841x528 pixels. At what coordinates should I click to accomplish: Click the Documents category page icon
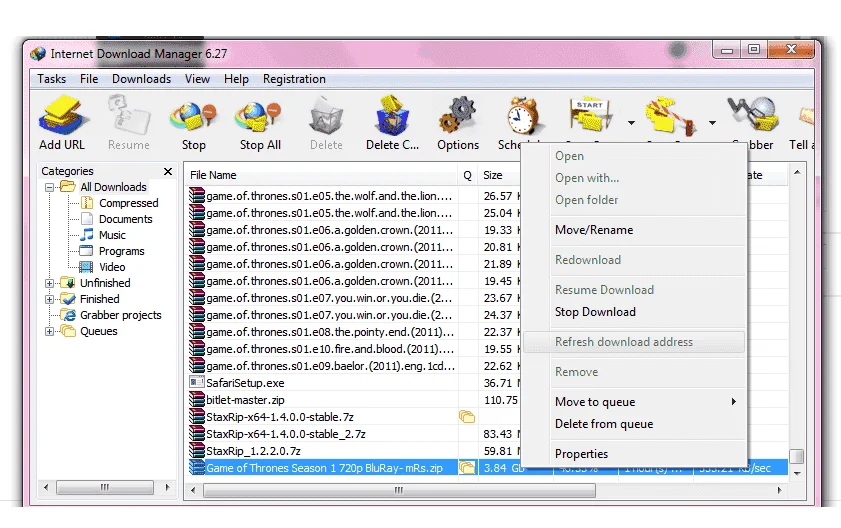click(x=87, y=219)
